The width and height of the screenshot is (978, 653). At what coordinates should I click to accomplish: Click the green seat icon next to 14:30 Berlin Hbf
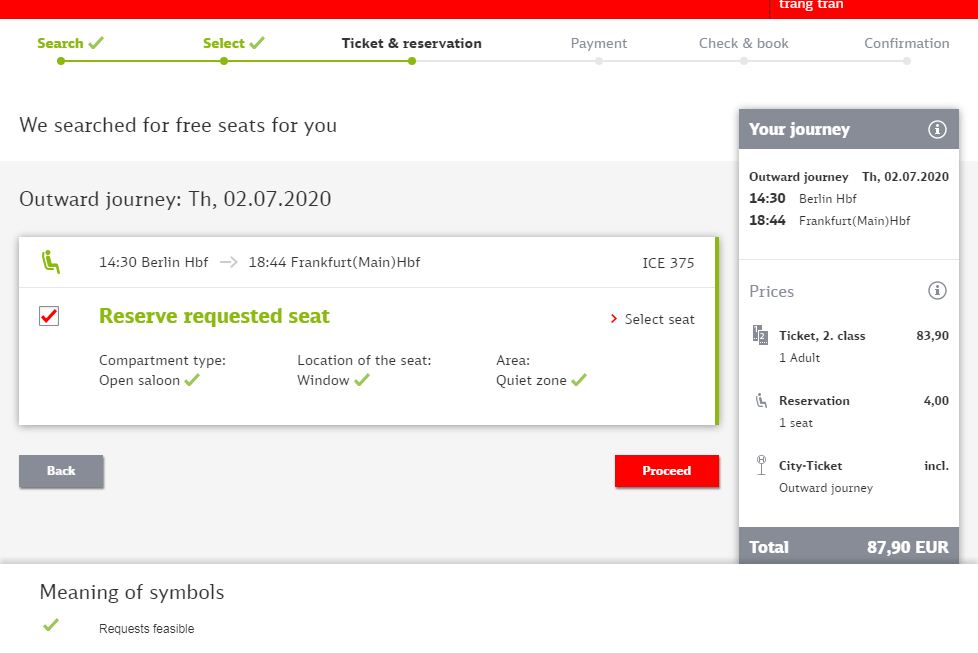coord(50,262)
